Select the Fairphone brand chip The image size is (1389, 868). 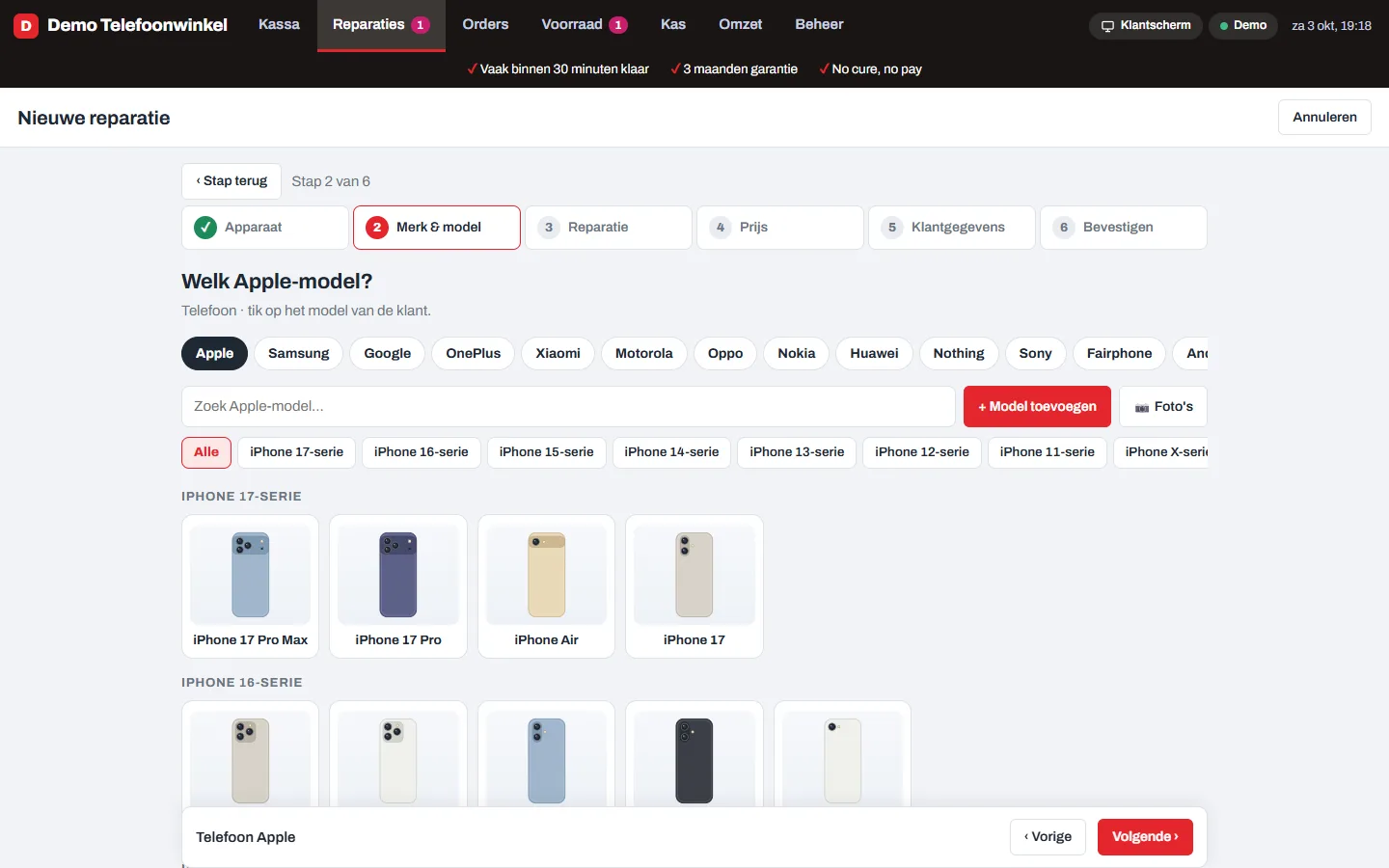(1119, 354)
